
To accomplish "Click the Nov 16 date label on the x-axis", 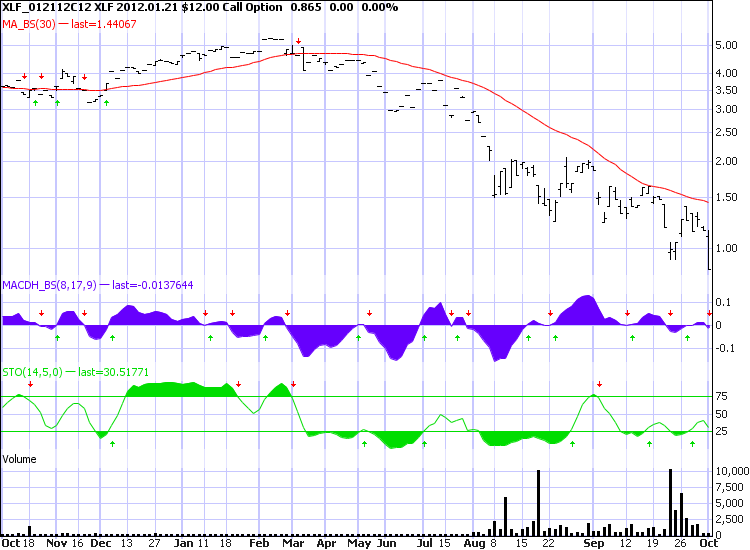I will (62, 544).
